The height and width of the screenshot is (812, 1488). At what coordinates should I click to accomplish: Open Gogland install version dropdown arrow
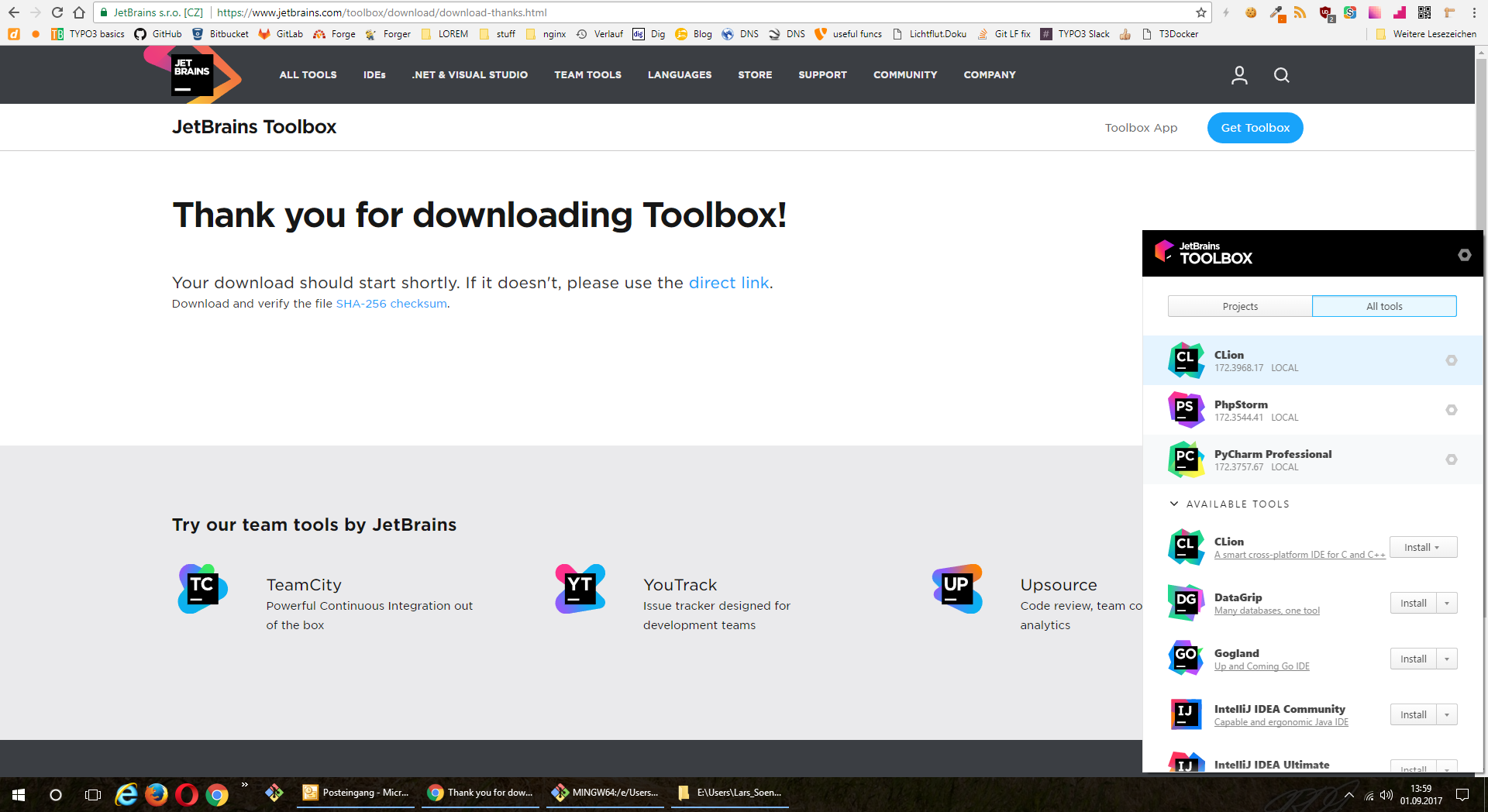1447,659
